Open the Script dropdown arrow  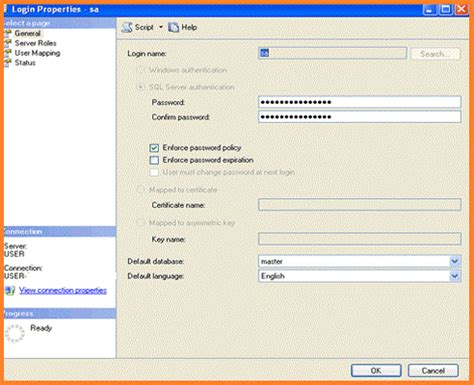pos(161,27)
